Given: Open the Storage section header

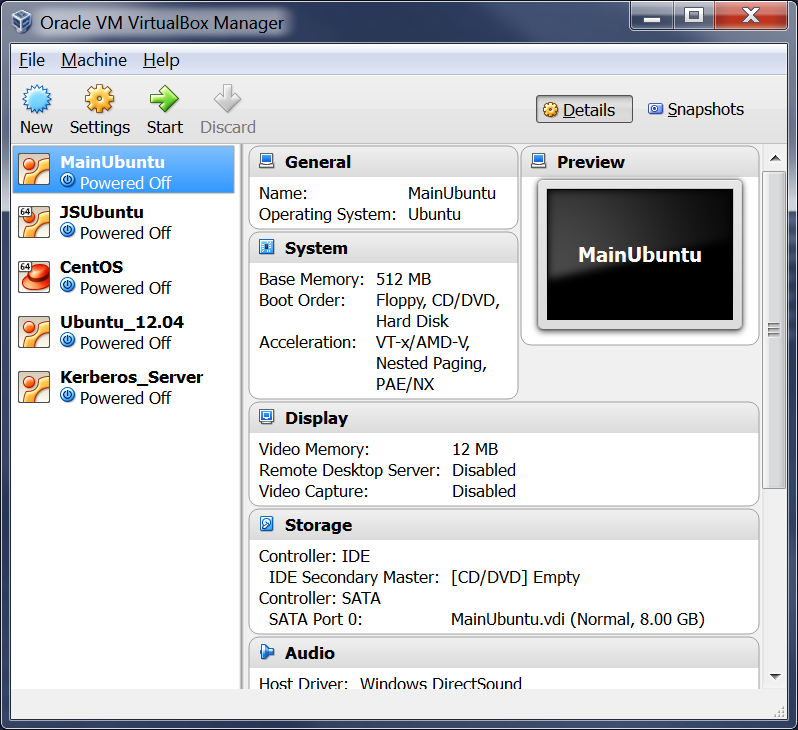Looking at the screenshot, I should pyautogui.click(x=504, y=525).
